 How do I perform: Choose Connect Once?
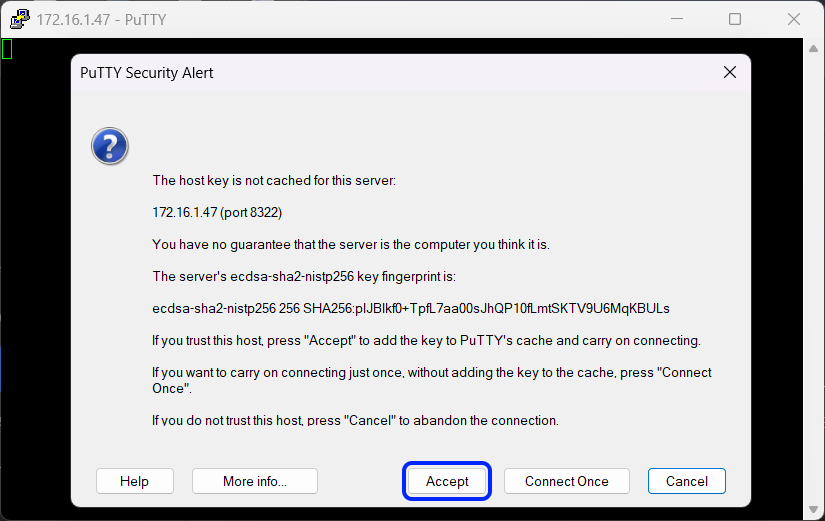click(567, 481)
